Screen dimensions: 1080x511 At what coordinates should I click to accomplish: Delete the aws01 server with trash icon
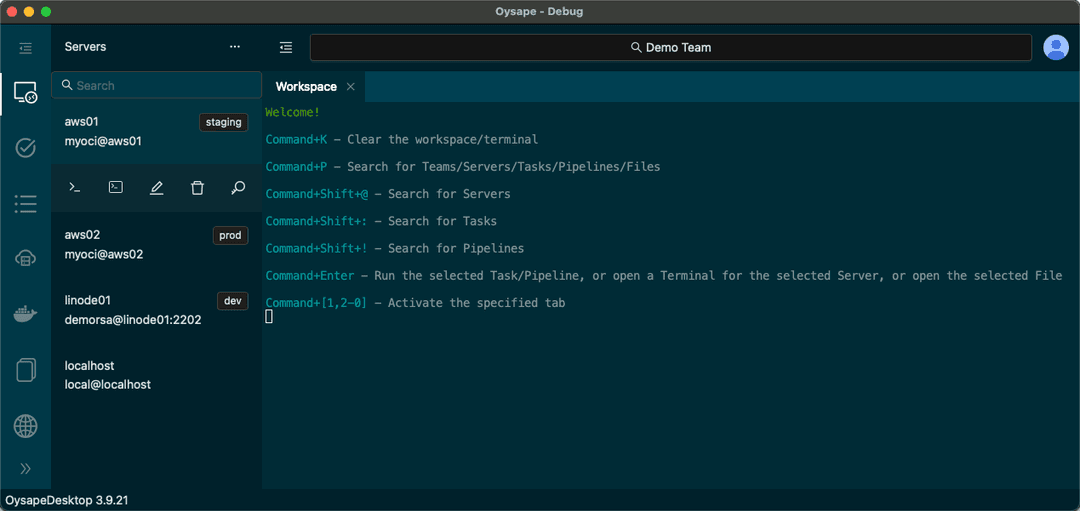click(x=197, y=187)
